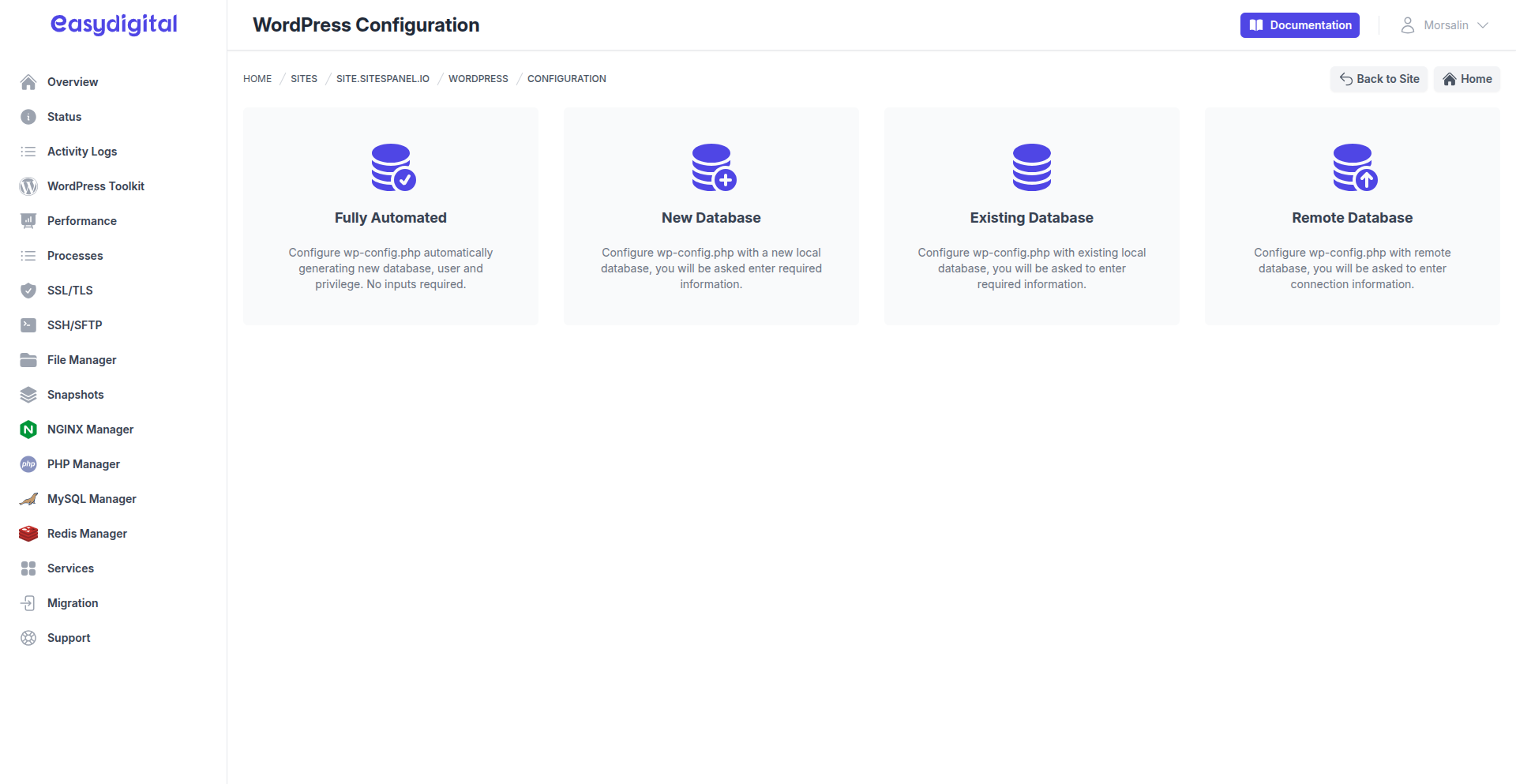
Task: Open the Documentation button
Action: pos(1299,24)
